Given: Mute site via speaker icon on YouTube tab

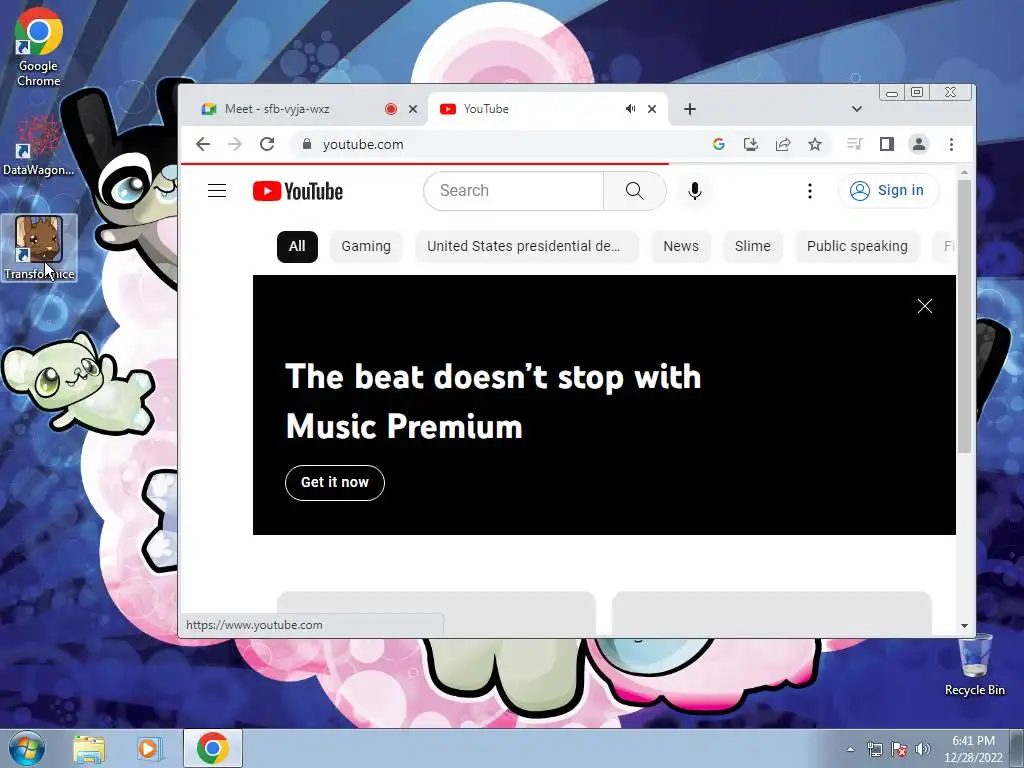Looking at the screenshot, I should click(x=630, y=109).
